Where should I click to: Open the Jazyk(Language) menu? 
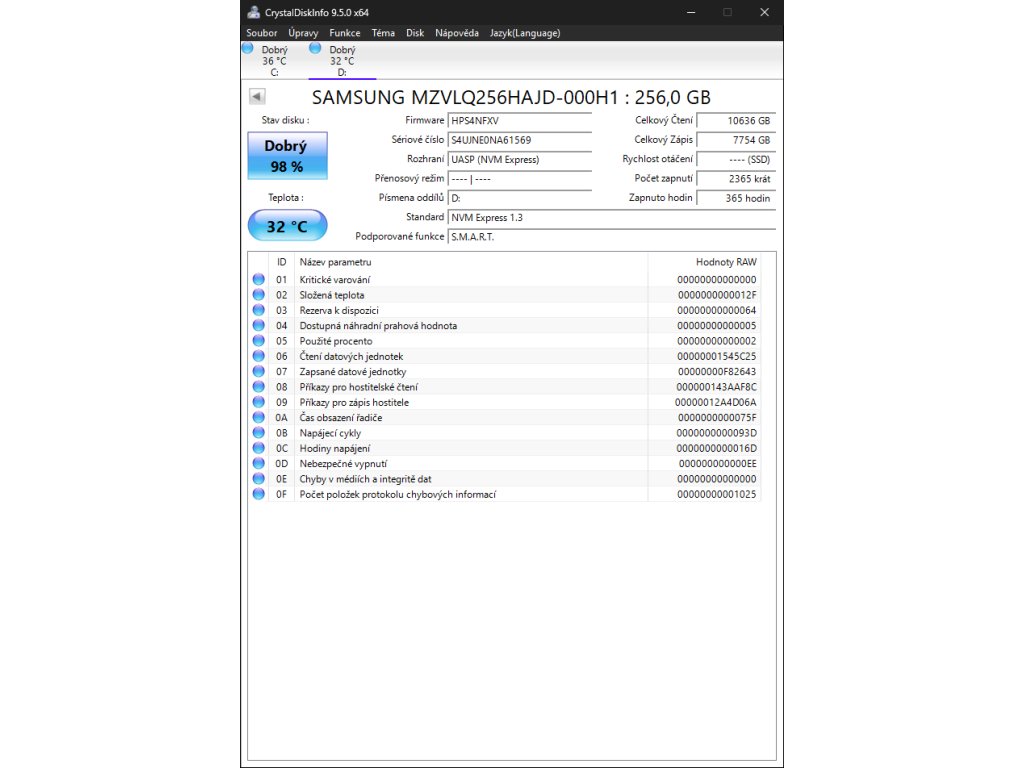point(525,33)
